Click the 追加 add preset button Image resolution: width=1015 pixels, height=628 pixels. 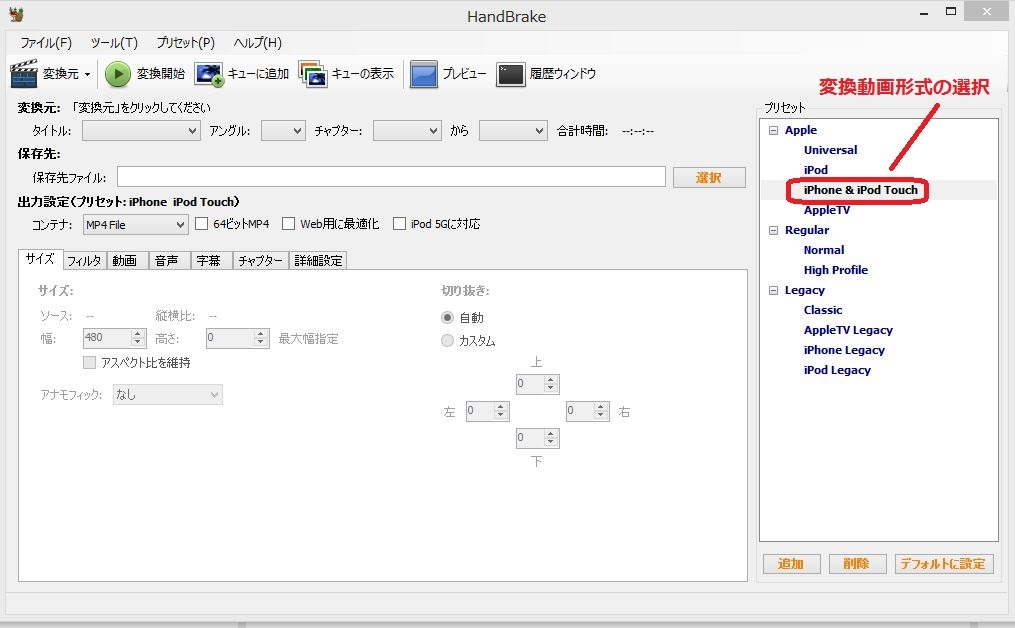pyautogui.click(x=791, y=564)
